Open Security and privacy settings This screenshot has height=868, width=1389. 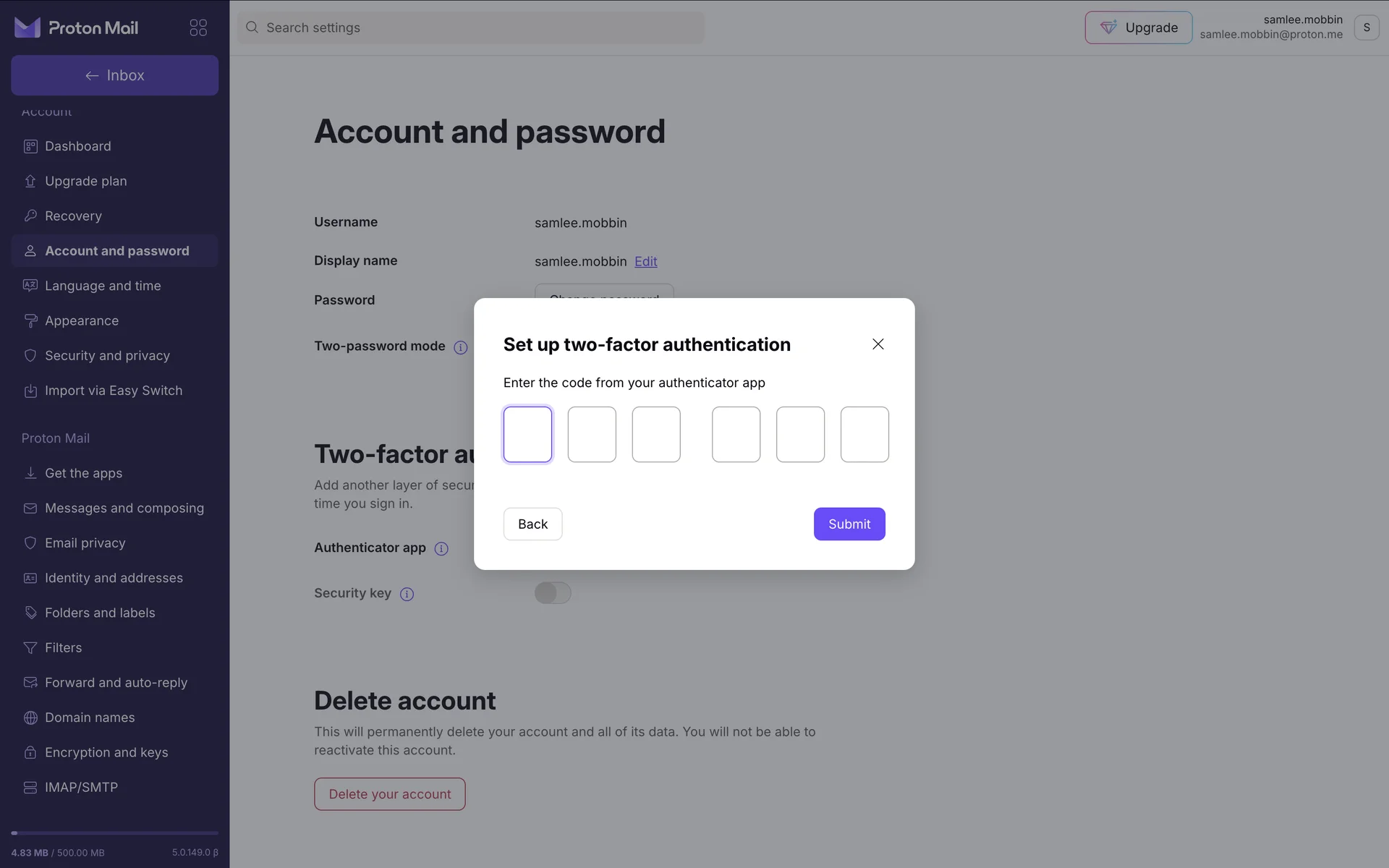click(107, 356)
